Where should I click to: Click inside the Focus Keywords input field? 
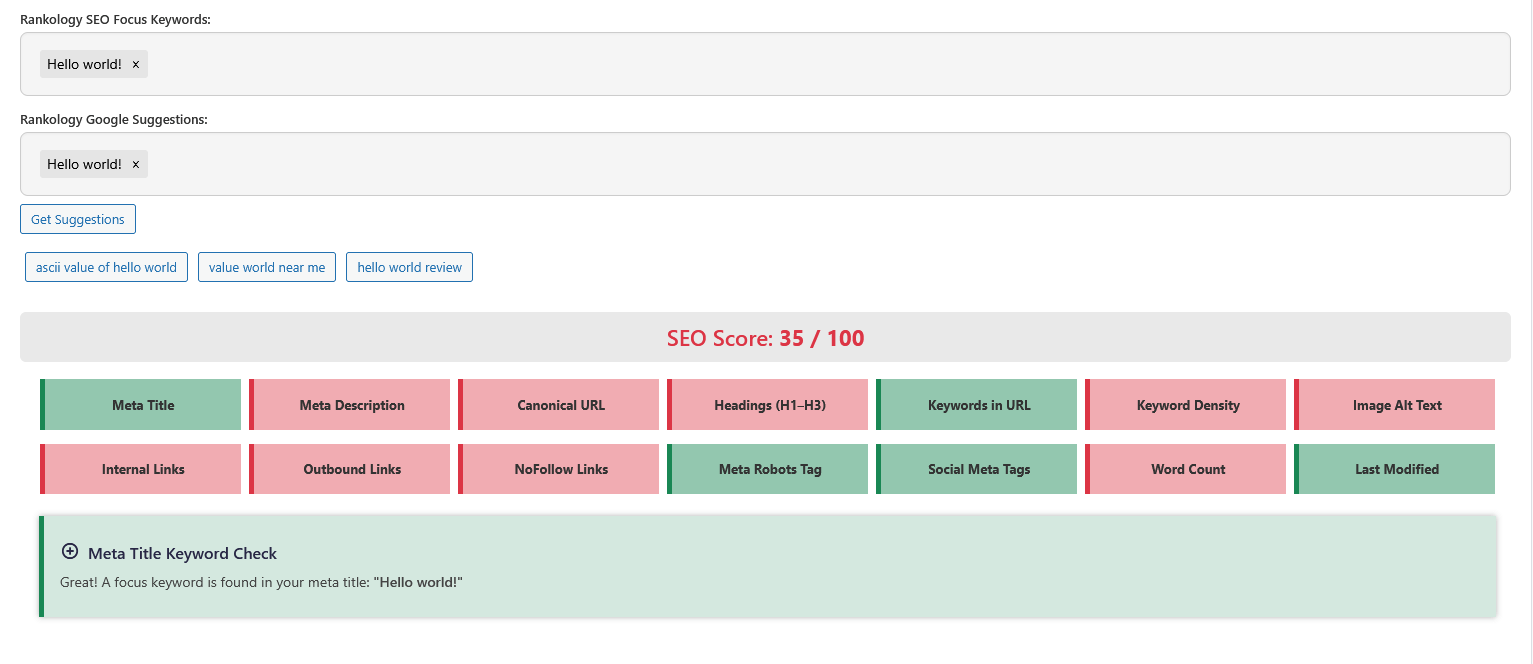800,64
